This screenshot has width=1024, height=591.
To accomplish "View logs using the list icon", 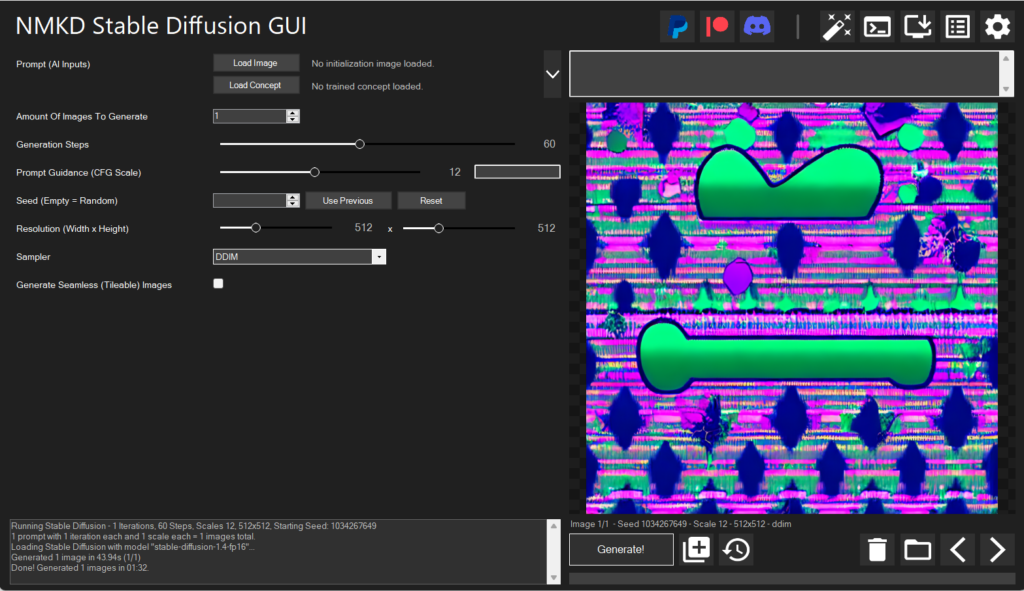I will 957,27.
